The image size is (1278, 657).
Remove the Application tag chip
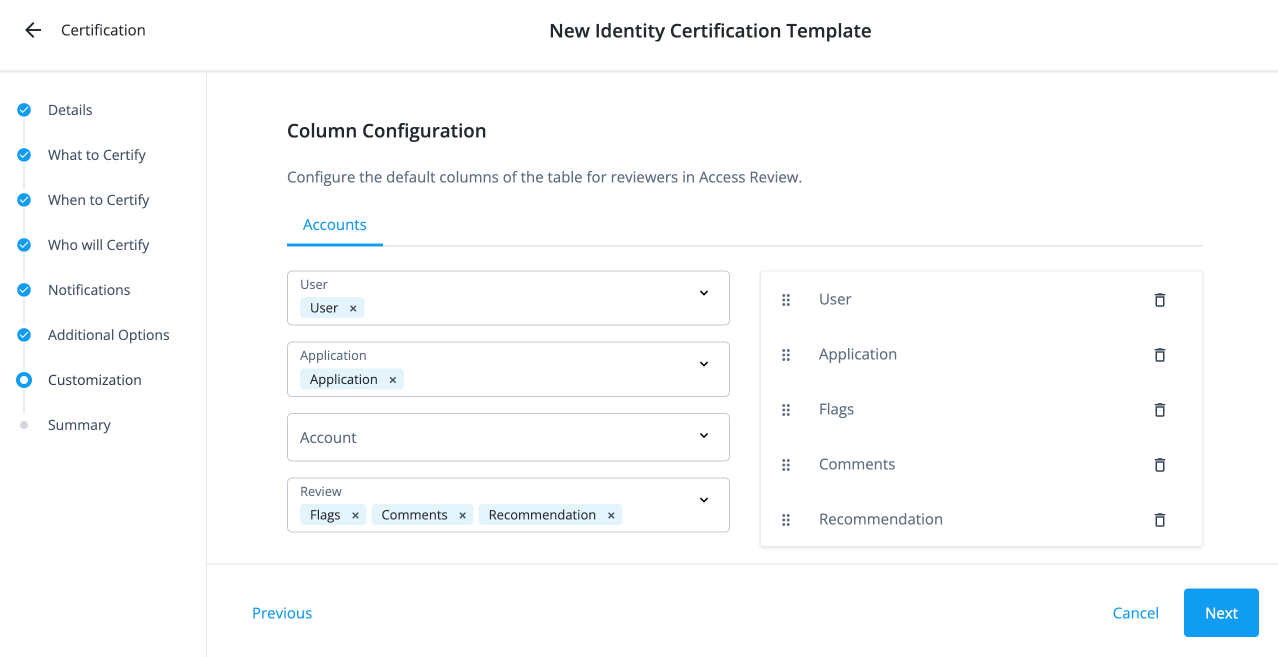point(392,379)
